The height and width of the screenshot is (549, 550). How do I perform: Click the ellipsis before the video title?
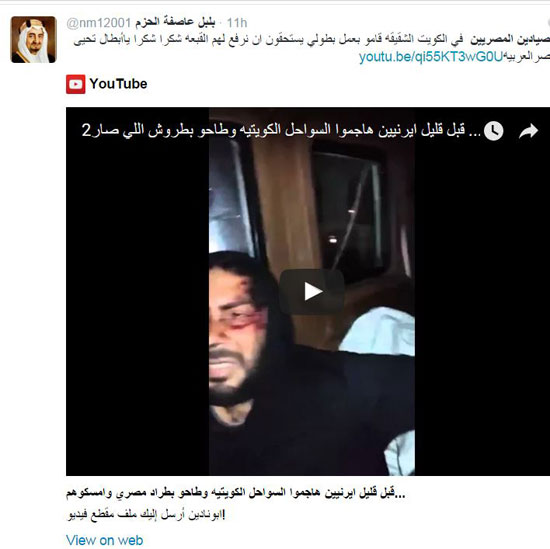(475, 133)
